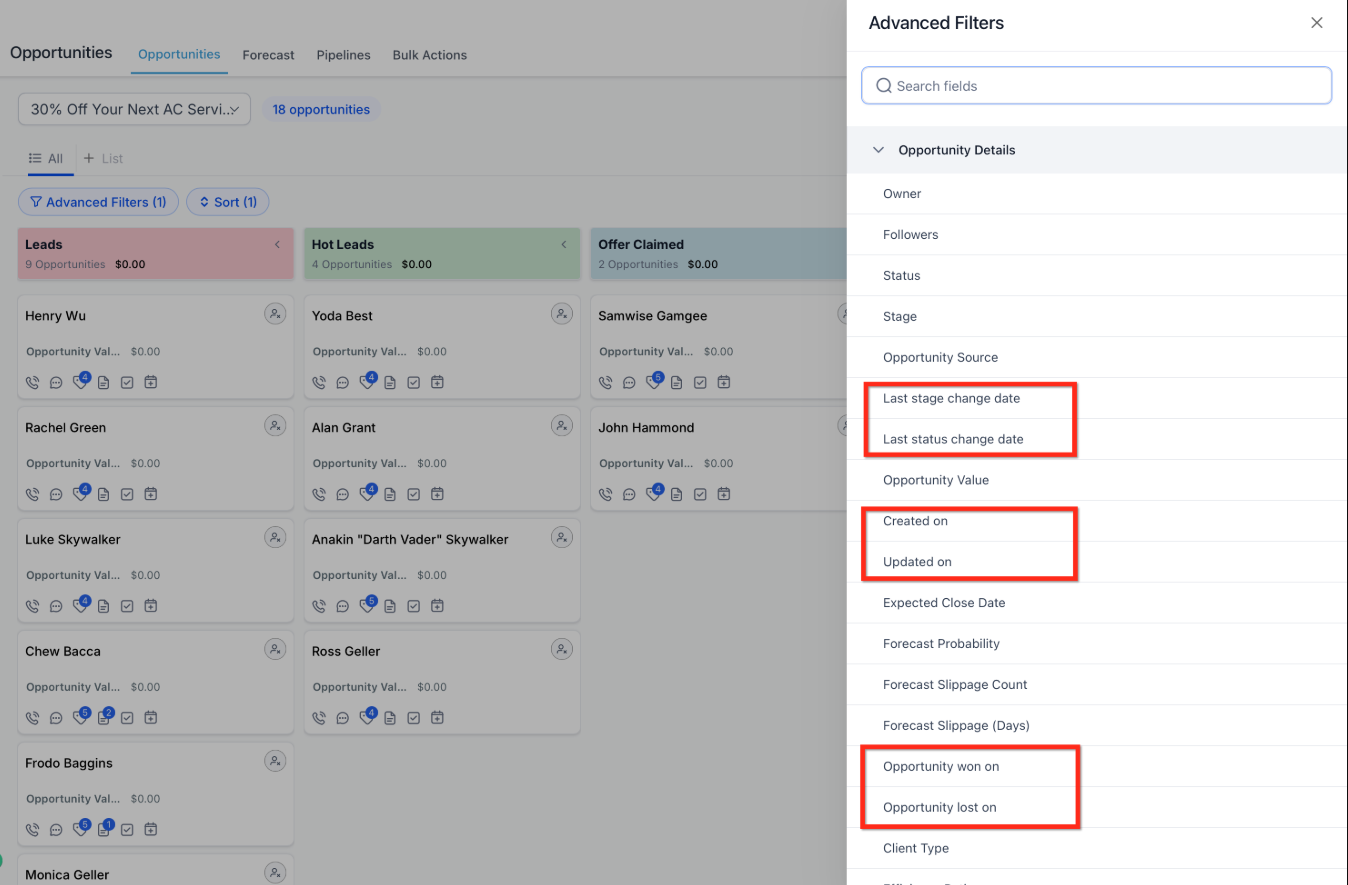Click phone icon on Samwise Gamgee card

606,382
